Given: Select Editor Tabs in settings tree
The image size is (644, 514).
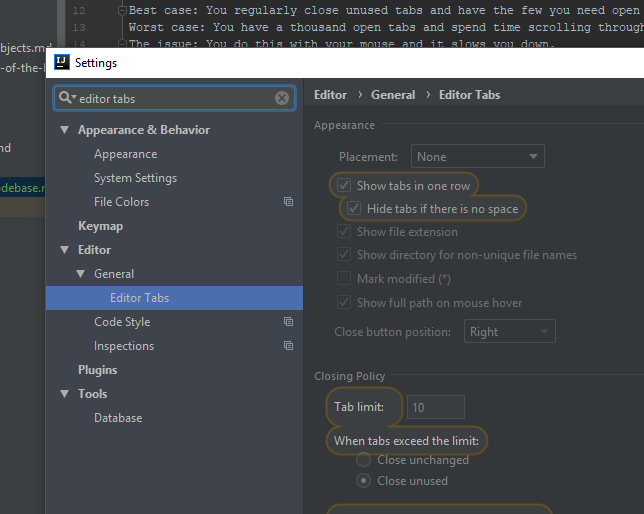Looking at the screenshot, I should click(x=174, y=298).
